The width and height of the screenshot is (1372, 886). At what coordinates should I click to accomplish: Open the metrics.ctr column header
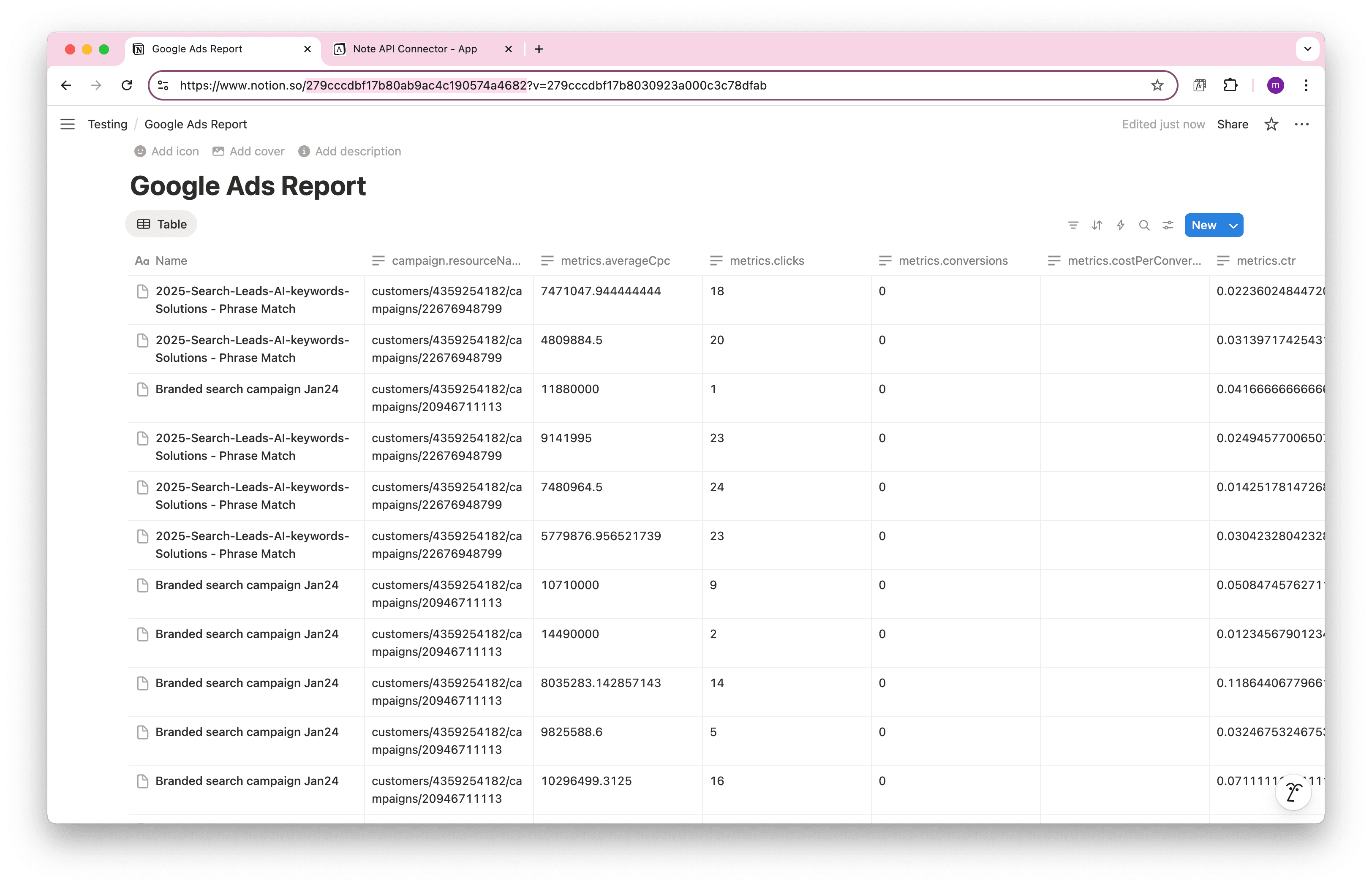1267,261
